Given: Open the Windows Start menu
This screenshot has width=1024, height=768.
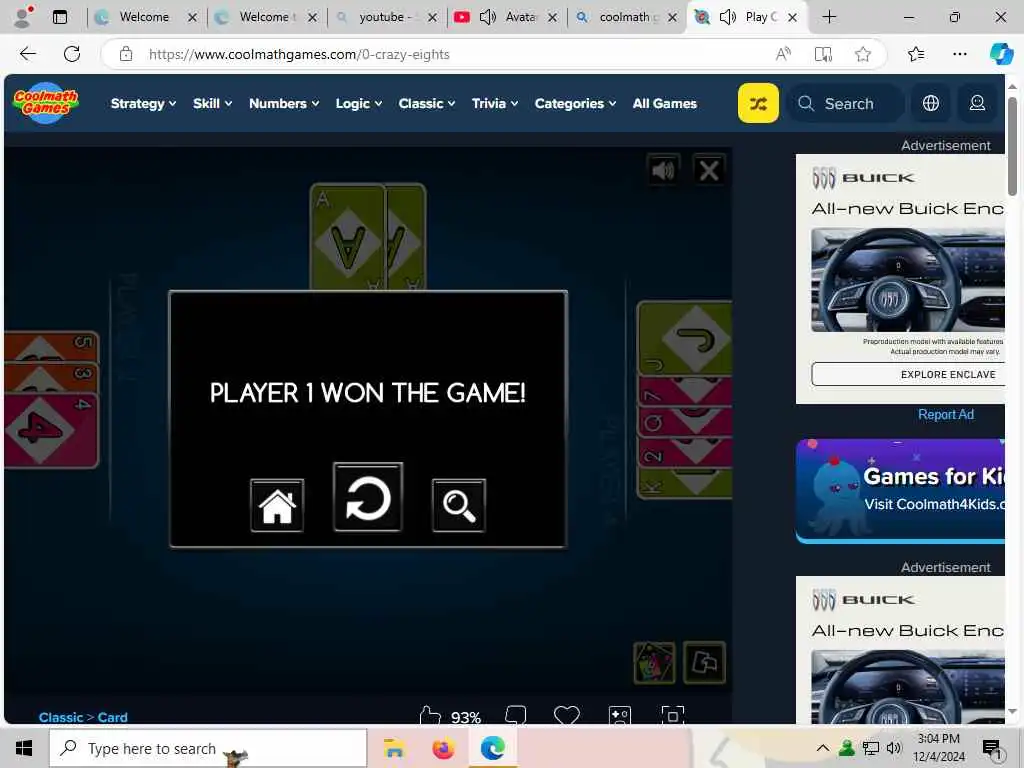Looking at the screenshot, I should [24, 748].
